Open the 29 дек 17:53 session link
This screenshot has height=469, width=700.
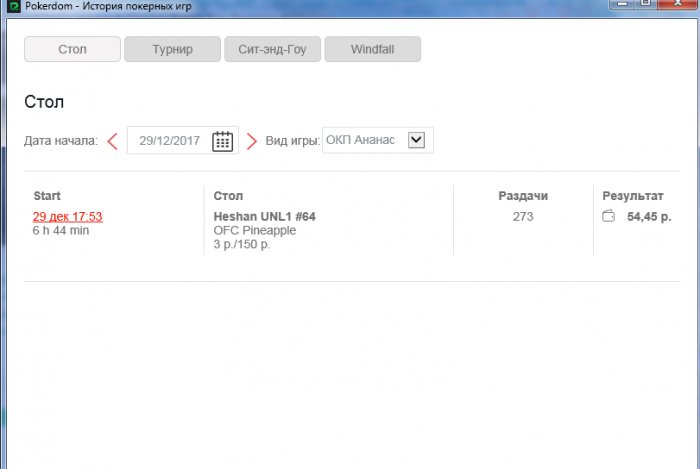tap(67, 216)
